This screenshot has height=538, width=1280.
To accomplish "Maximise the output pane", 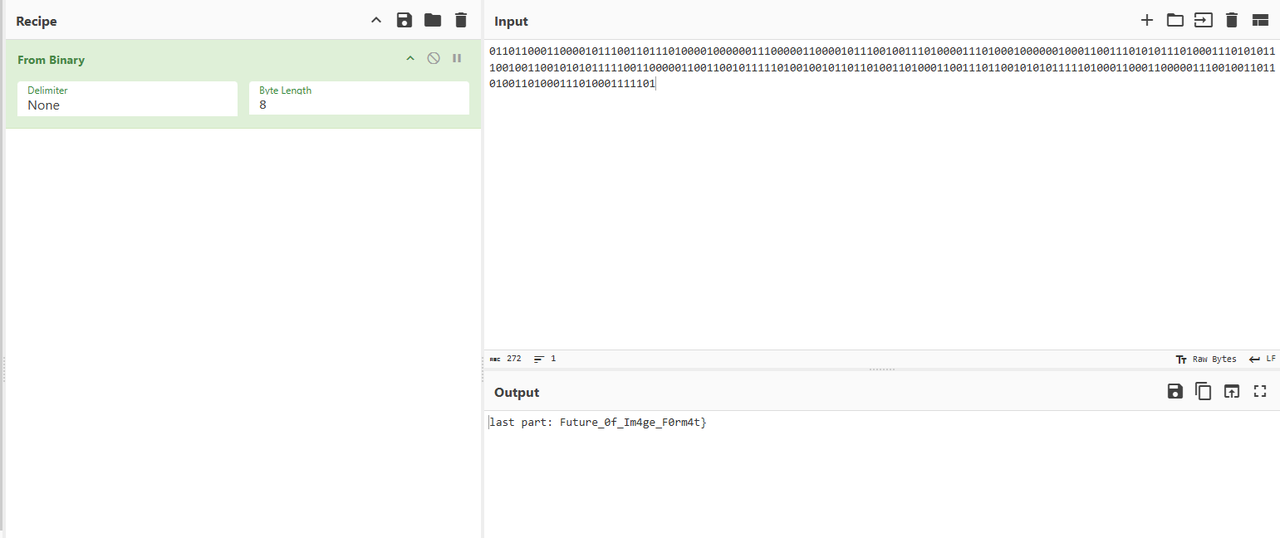I will [x=1260, y=392].
